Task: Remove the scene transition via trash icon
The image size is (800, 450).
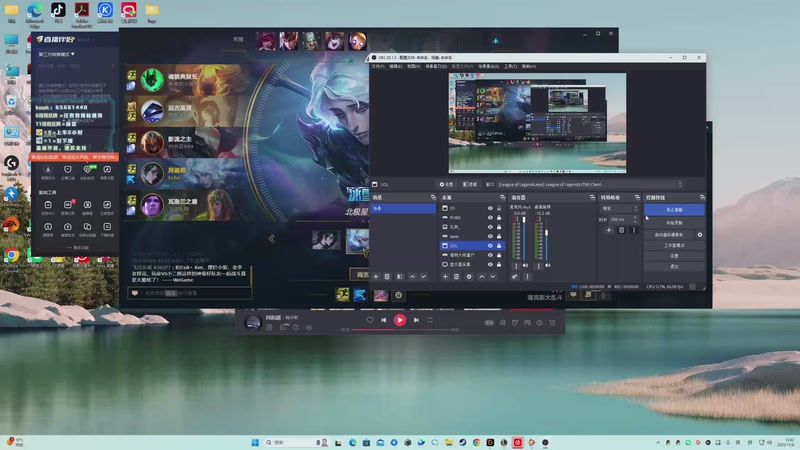Action: pos(621,230)
